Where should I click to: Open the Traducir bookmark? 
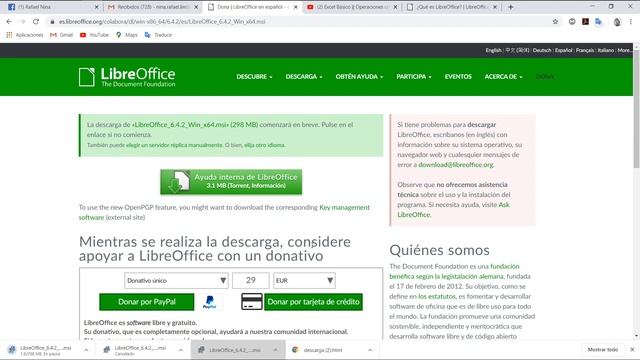[x=158, y=35]
